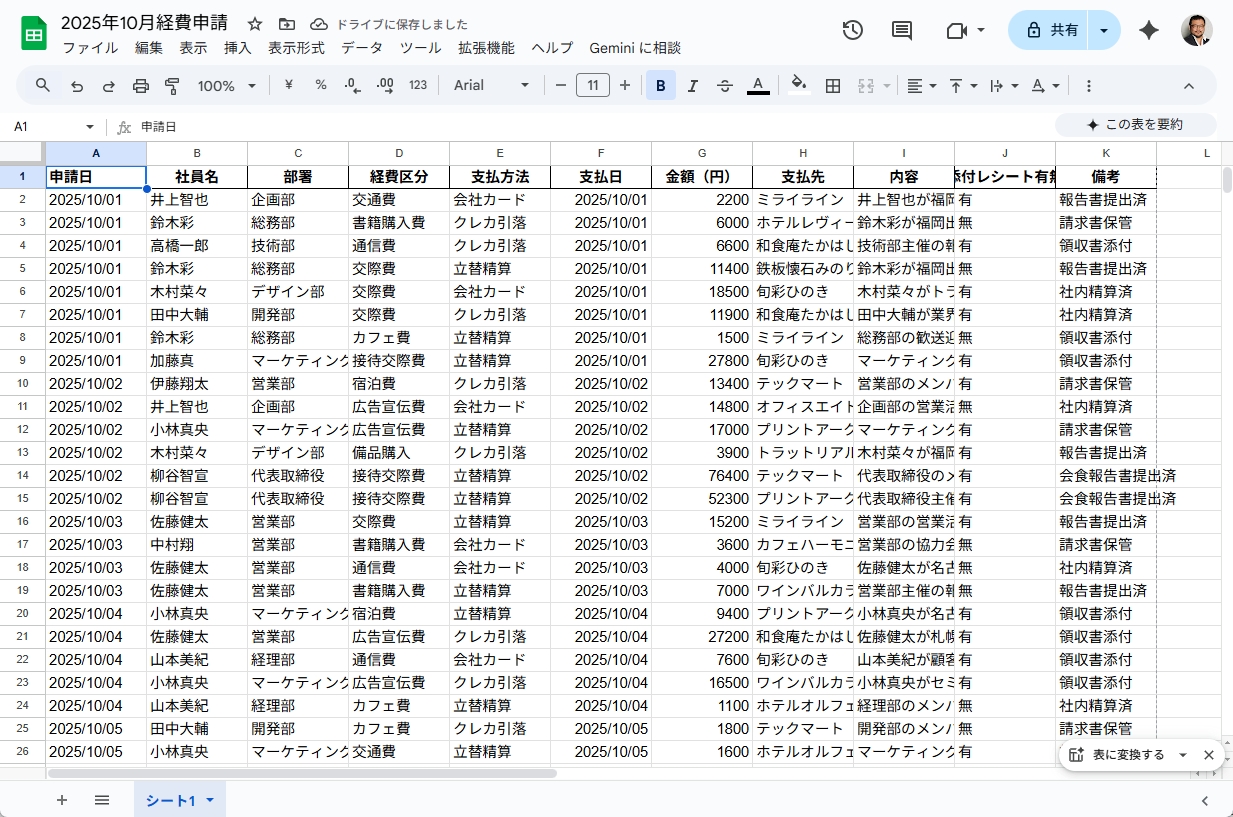Open the text color picker
The width and height of the screenshot is (1233, 817).
[758, 86]
